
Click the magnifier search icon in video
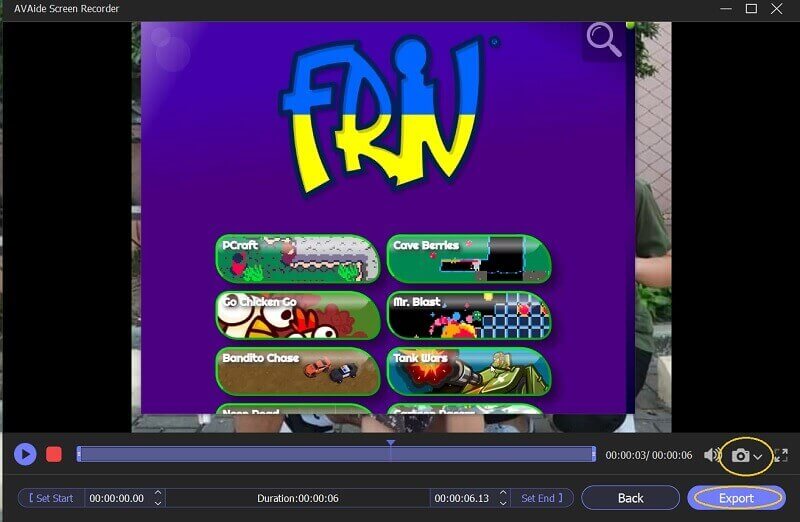click(604, 39)
